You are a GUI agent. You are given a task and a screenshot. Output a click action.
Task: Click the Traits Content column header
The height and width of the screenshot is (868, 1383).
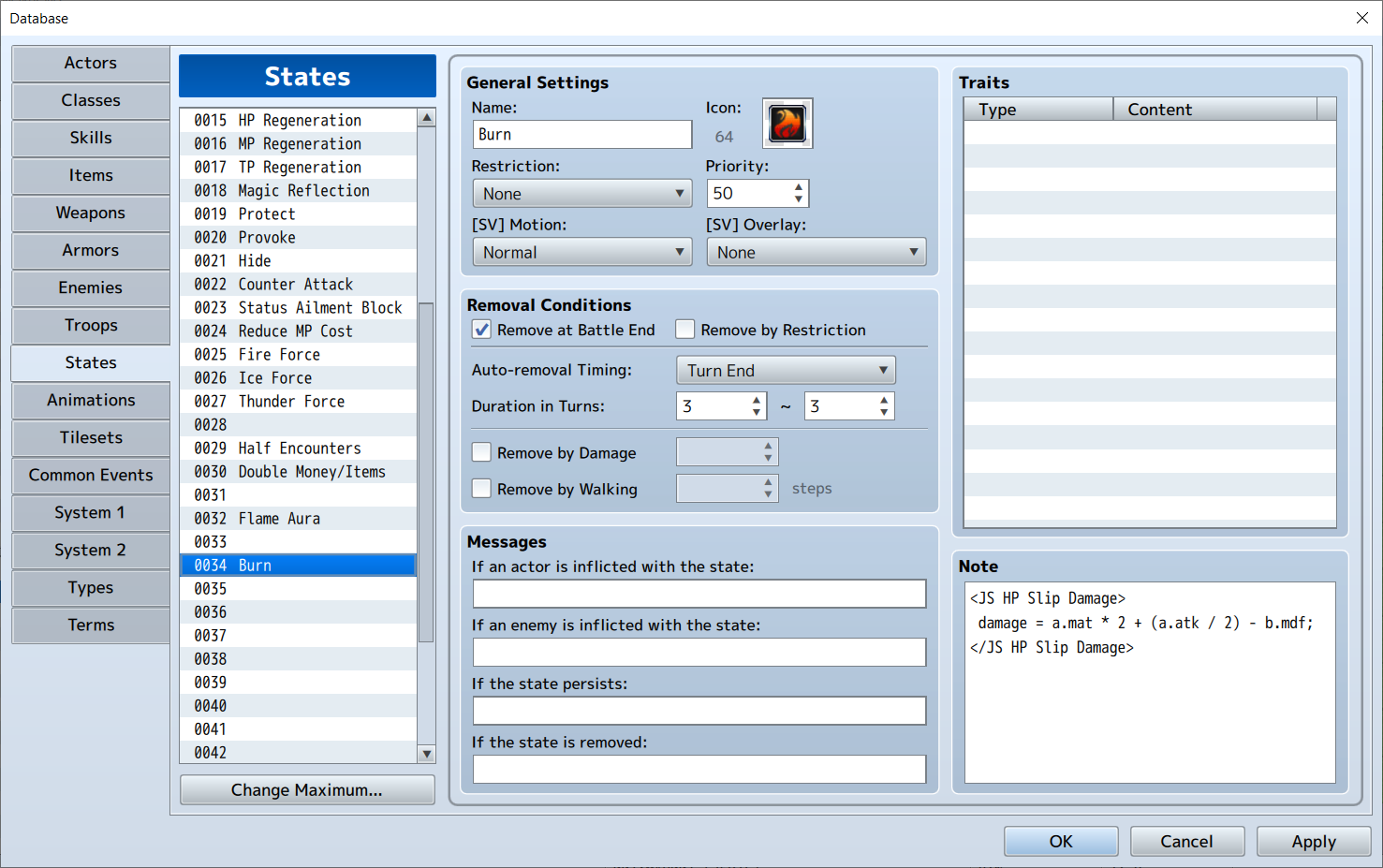tap(1214, 110)
